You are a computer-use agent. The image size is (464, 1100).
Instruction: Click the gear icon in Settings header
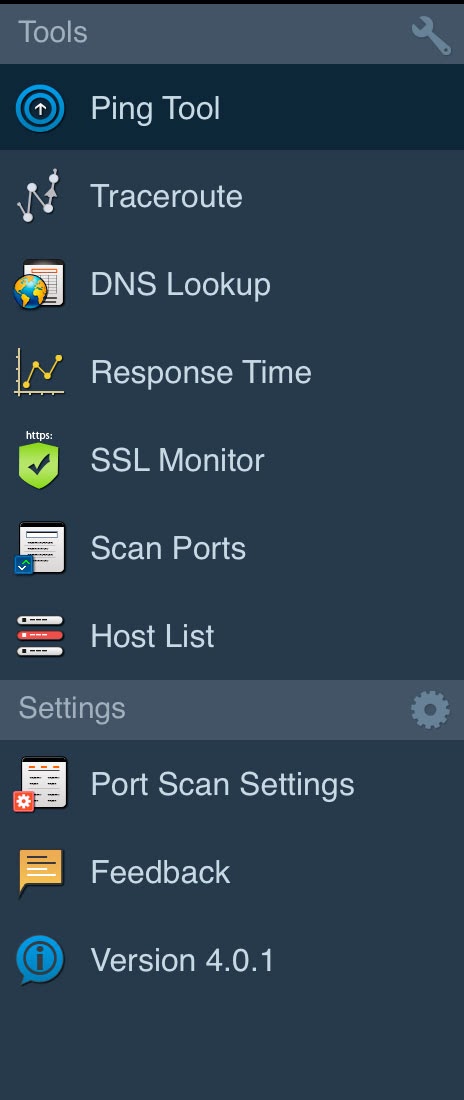coord(430,710)
